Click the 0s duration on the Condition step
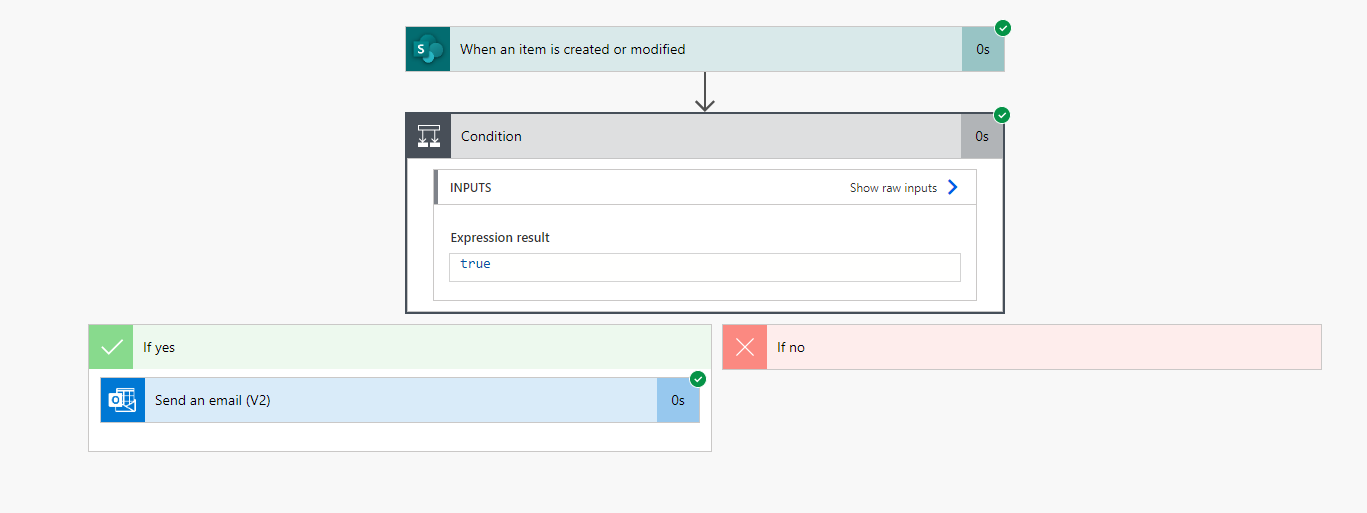This screenshot has height=513, width=1367. pos(982,136)
